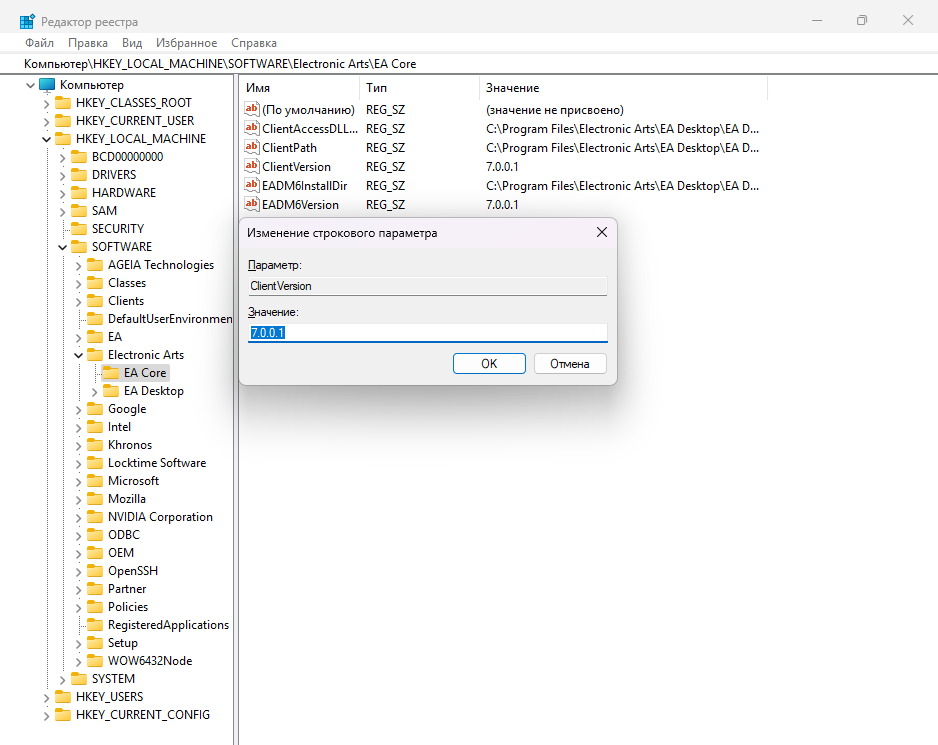Image resolution: width=938 pixels, height=745 pixels.
Task: Confirm the edit with OK button
Action: coord(489,363)
